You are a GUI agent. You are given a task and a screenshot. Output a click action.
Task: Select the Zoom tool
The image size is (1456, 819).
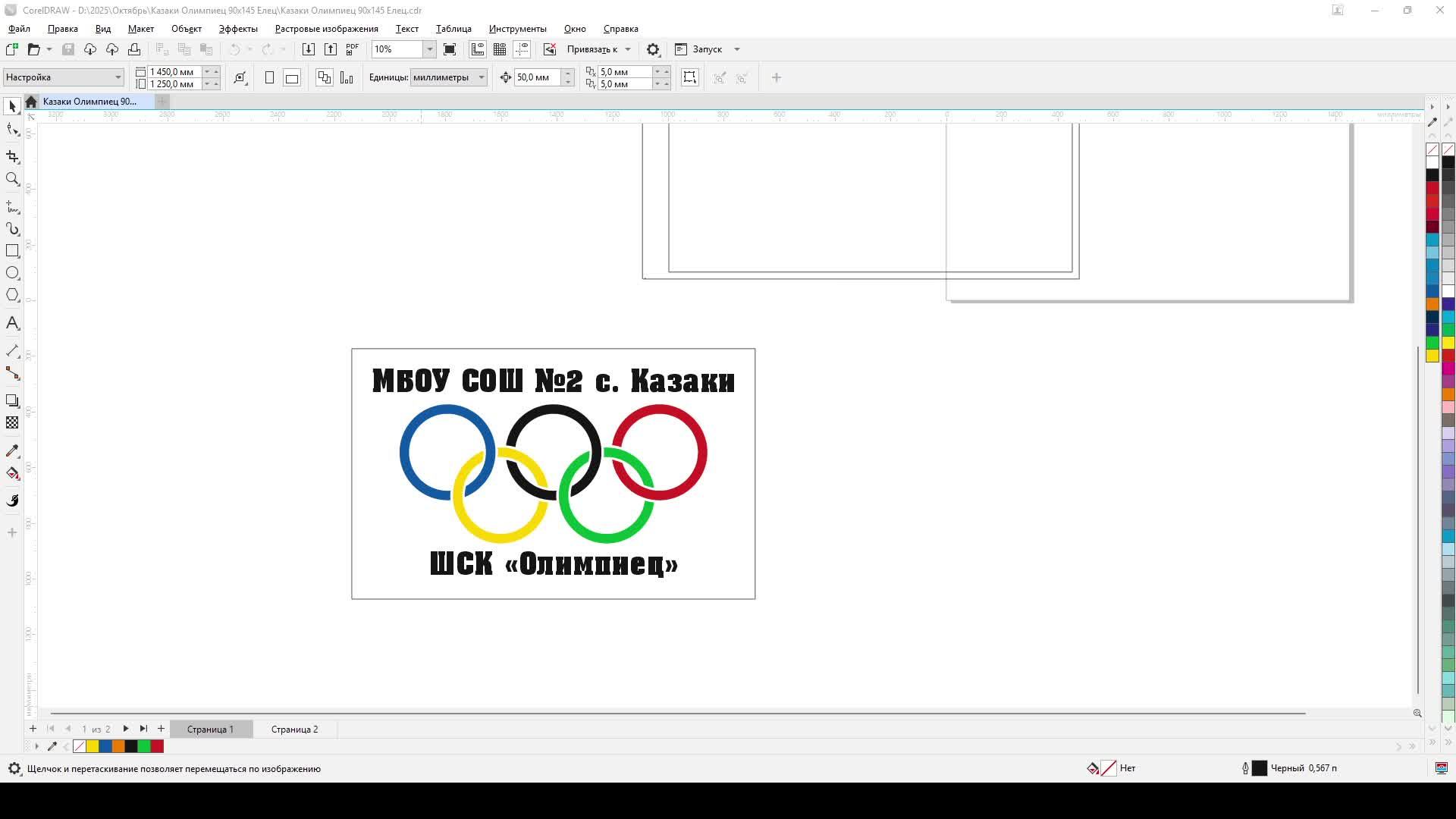pyautogui.click(x=12, y=179)
